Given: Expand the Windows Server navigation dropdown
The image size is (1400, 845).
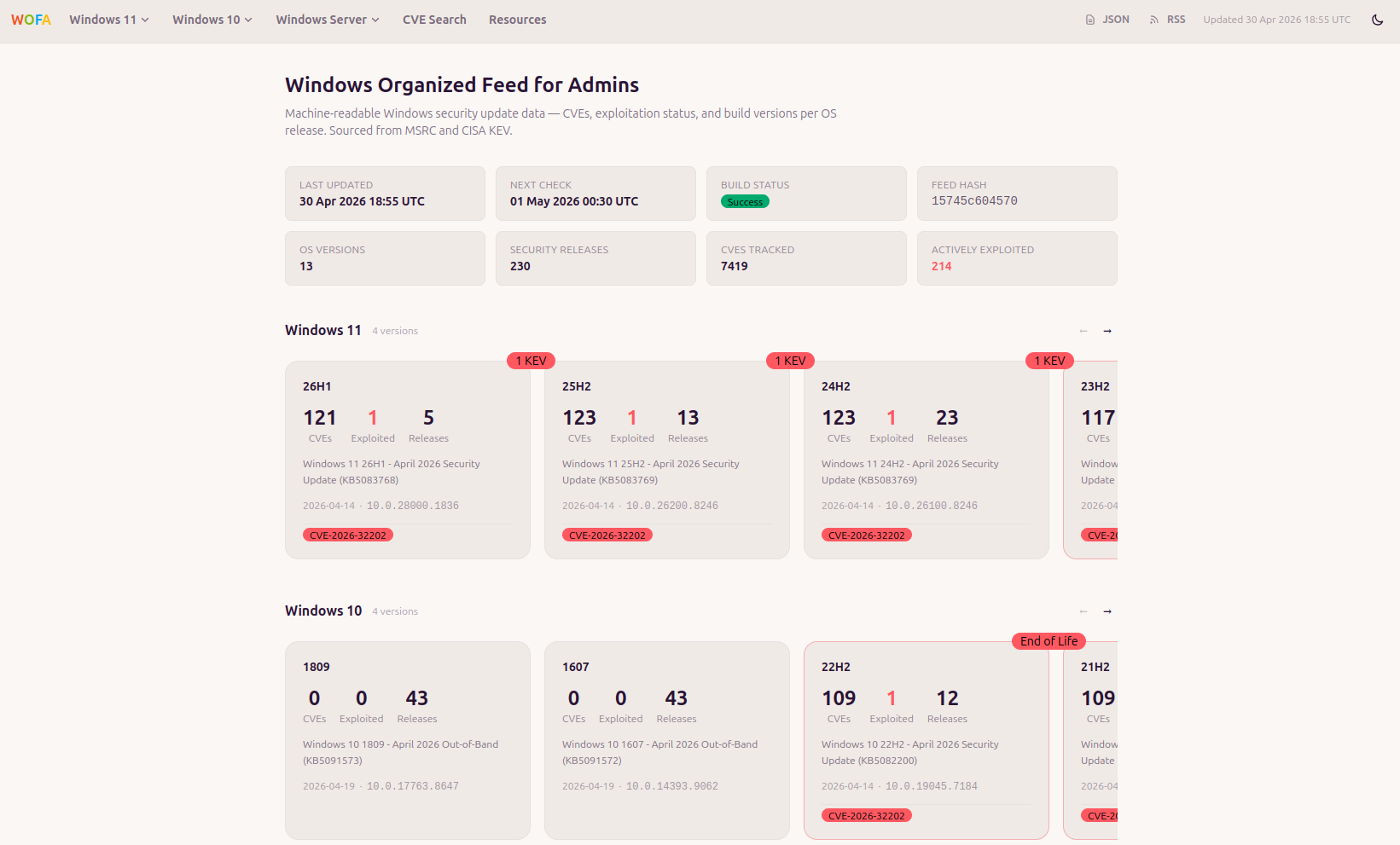Looking at the screenshot, I should tap(328, 20).
